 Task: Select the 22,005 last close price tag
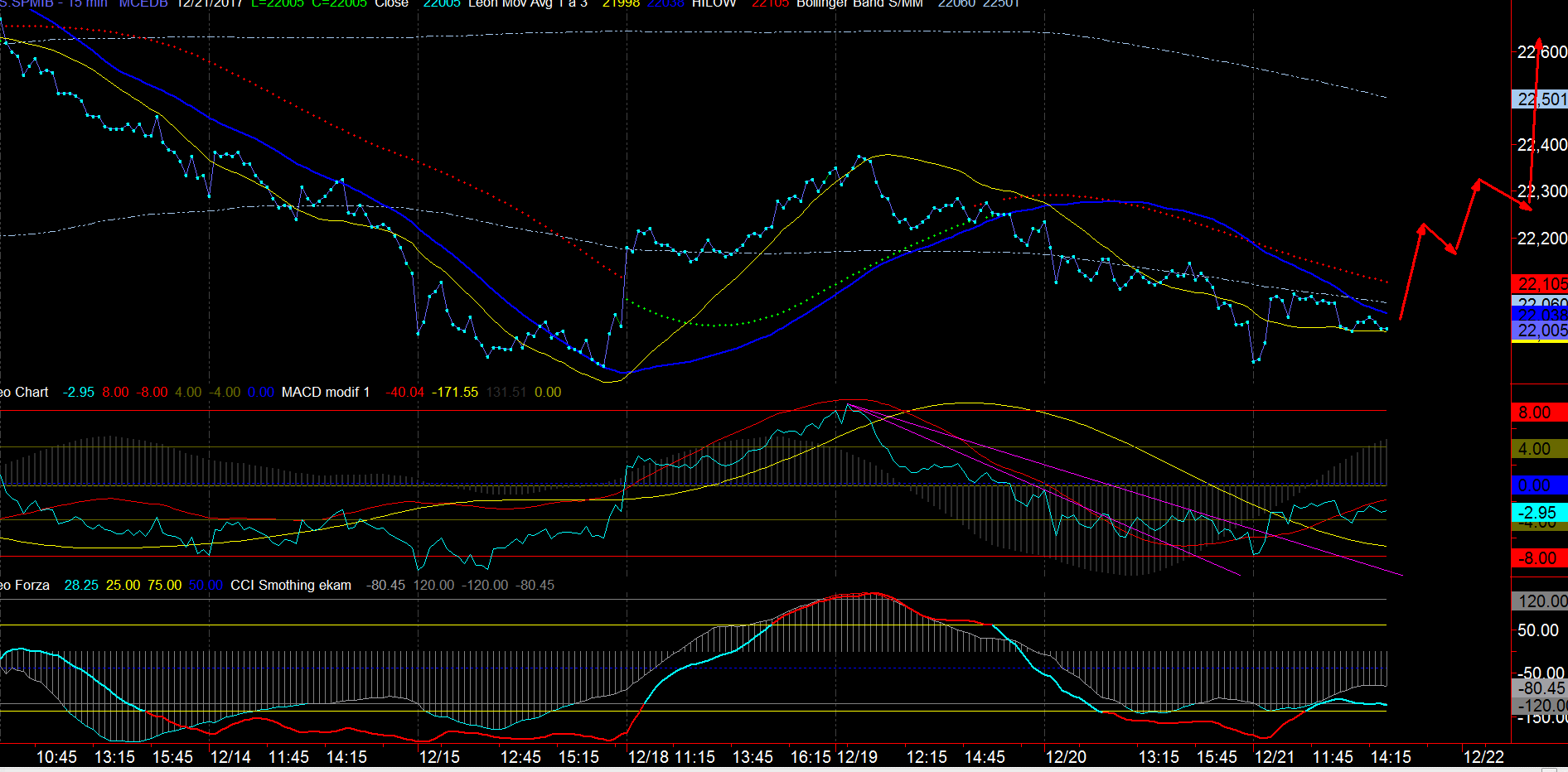[1540, 331]
